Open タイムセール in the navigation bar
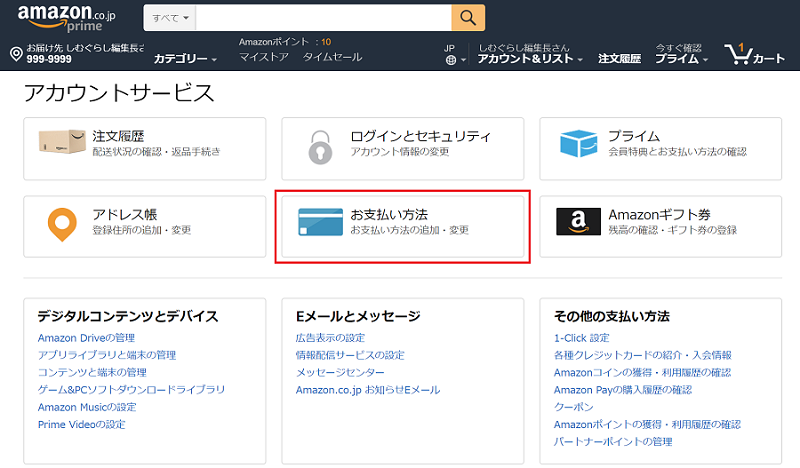The image size is (800, 468). (332, 57)
